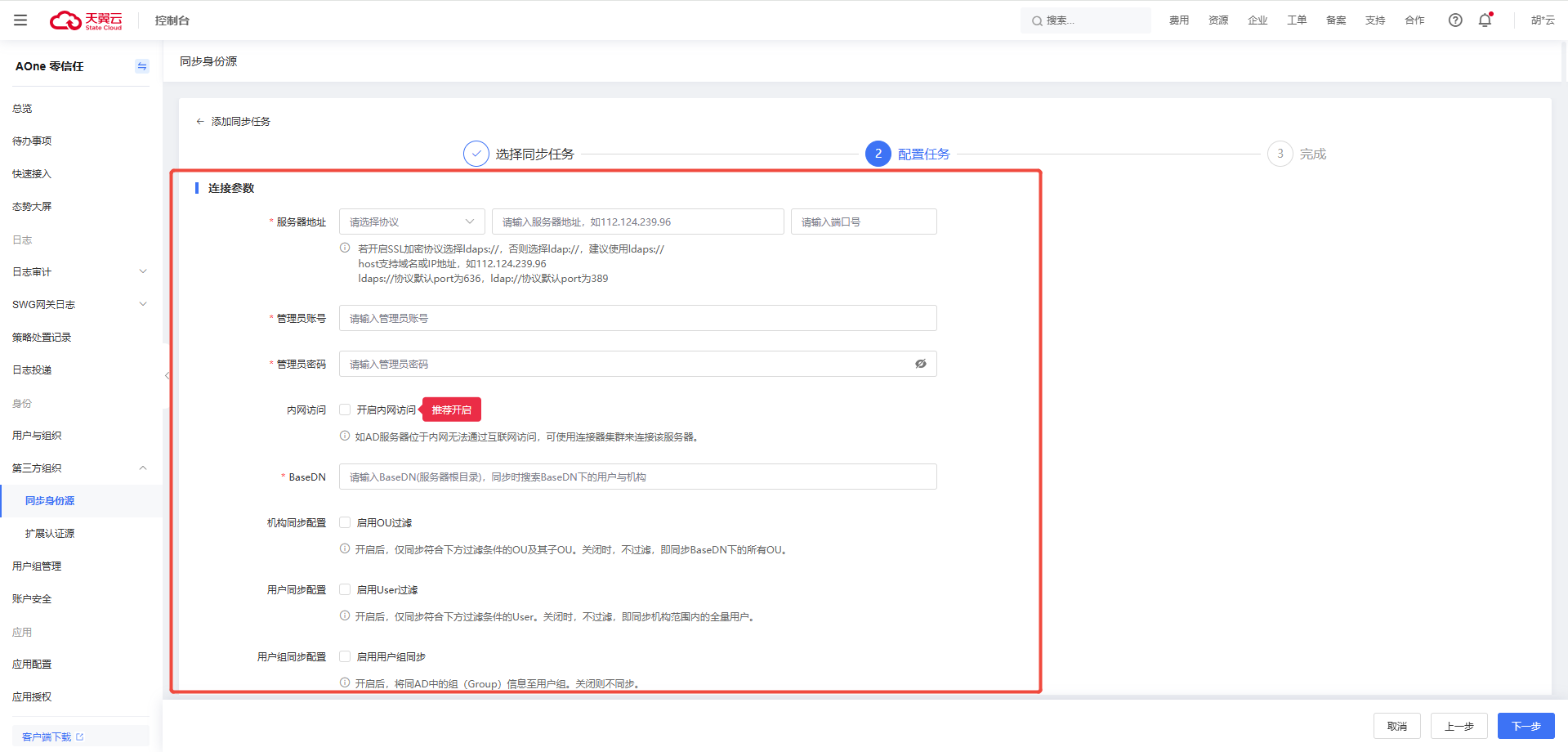The image size is (1568, 752).
Task: Click the sidebar collapse handle arrow
Action: [167, 376]
